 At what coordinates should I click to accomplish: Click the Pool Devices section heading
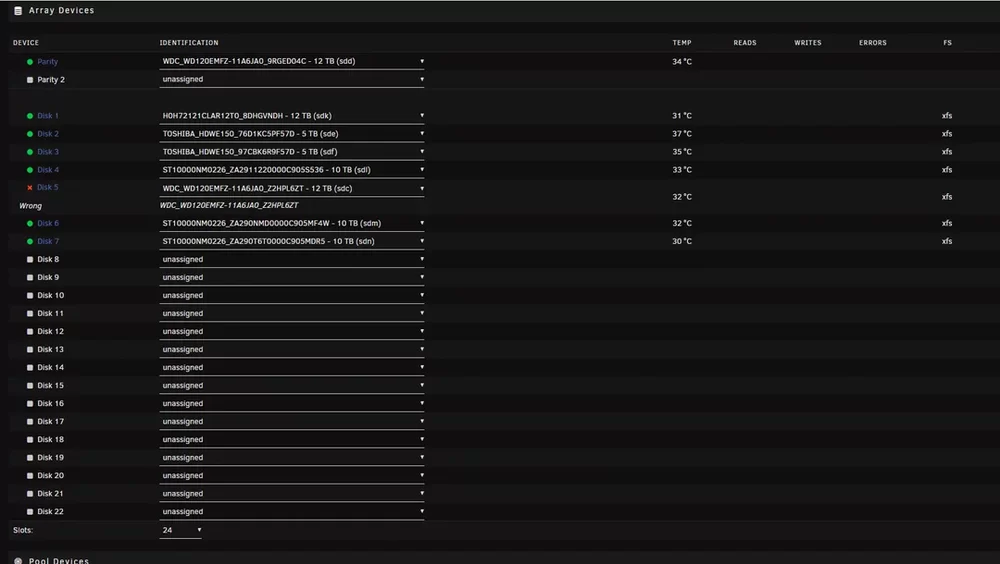59,561
